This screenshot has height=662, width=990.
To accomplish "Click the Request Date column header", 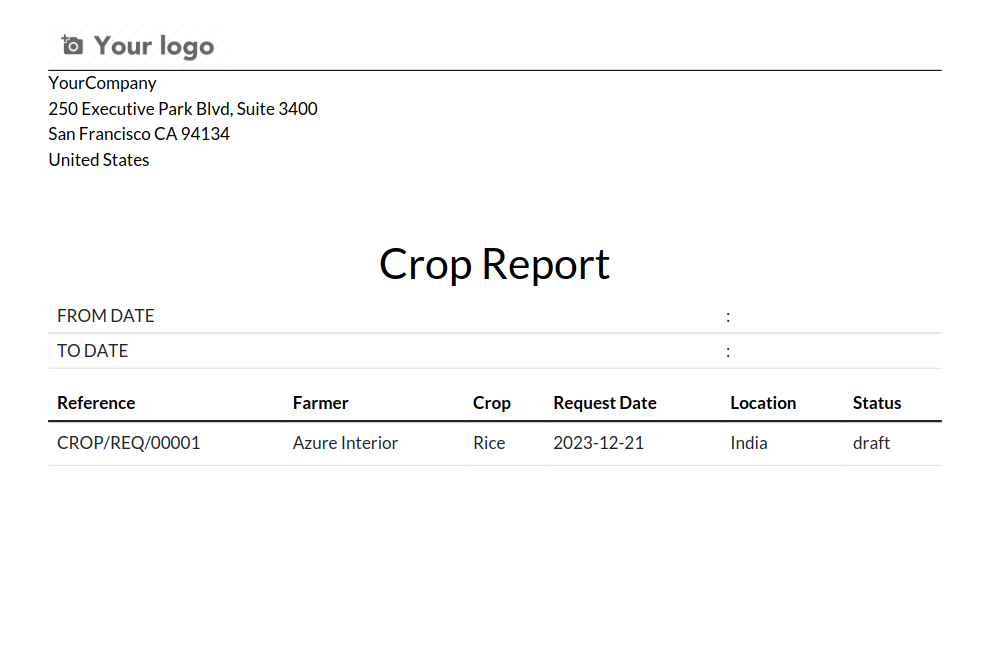I will click(605, 403).
